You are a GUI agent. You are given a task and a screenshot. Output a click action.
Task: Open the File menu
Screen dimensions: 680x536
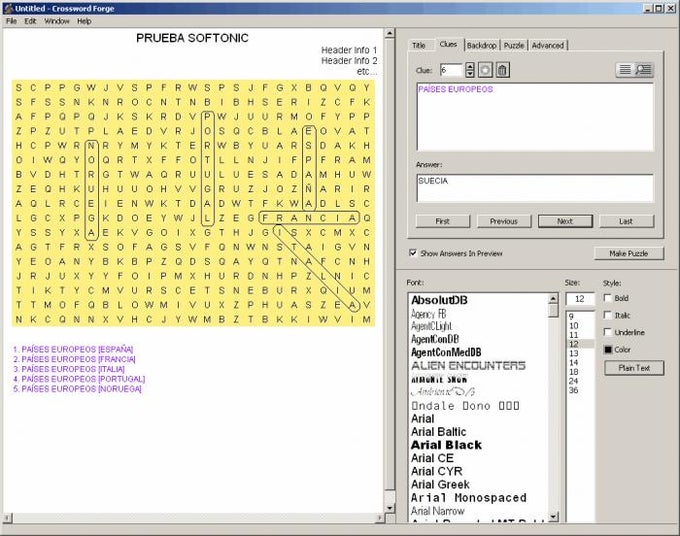11,21
